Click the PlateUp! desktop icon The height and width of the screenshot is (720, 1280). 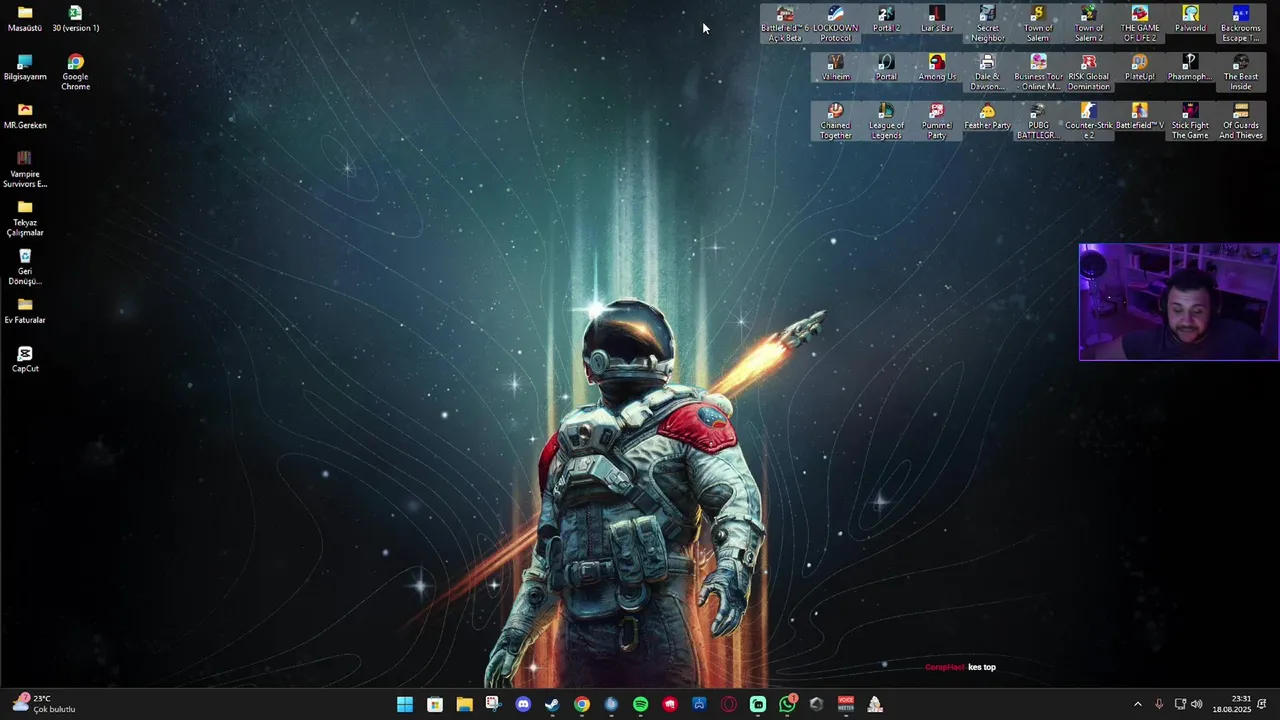click(x=1139, y=68)
